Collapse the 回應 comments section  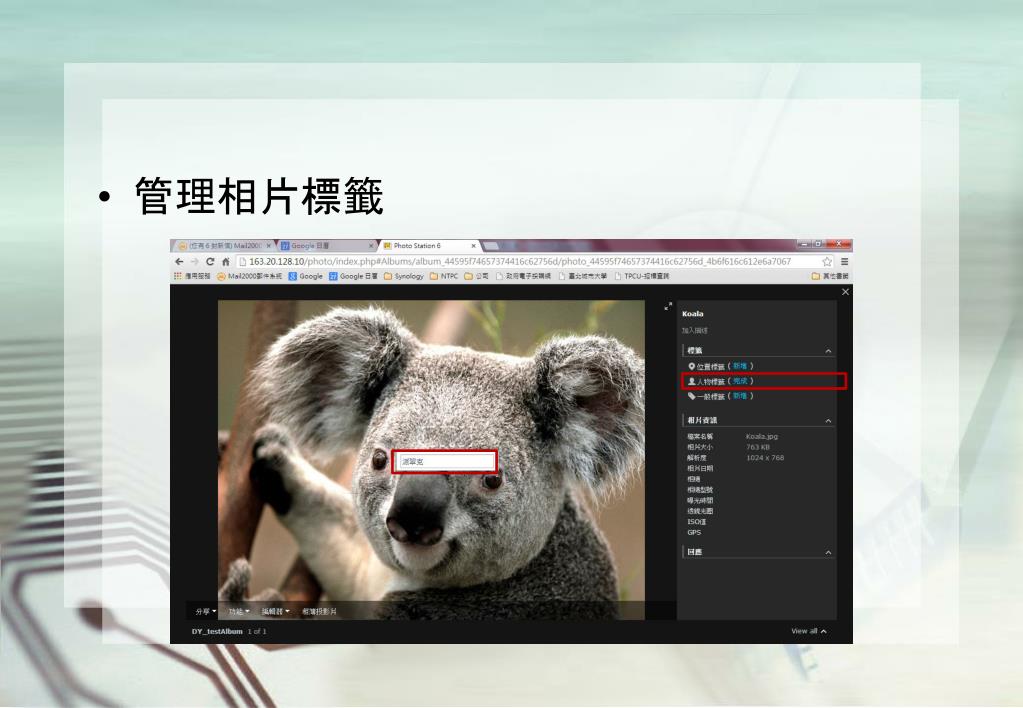829,553
